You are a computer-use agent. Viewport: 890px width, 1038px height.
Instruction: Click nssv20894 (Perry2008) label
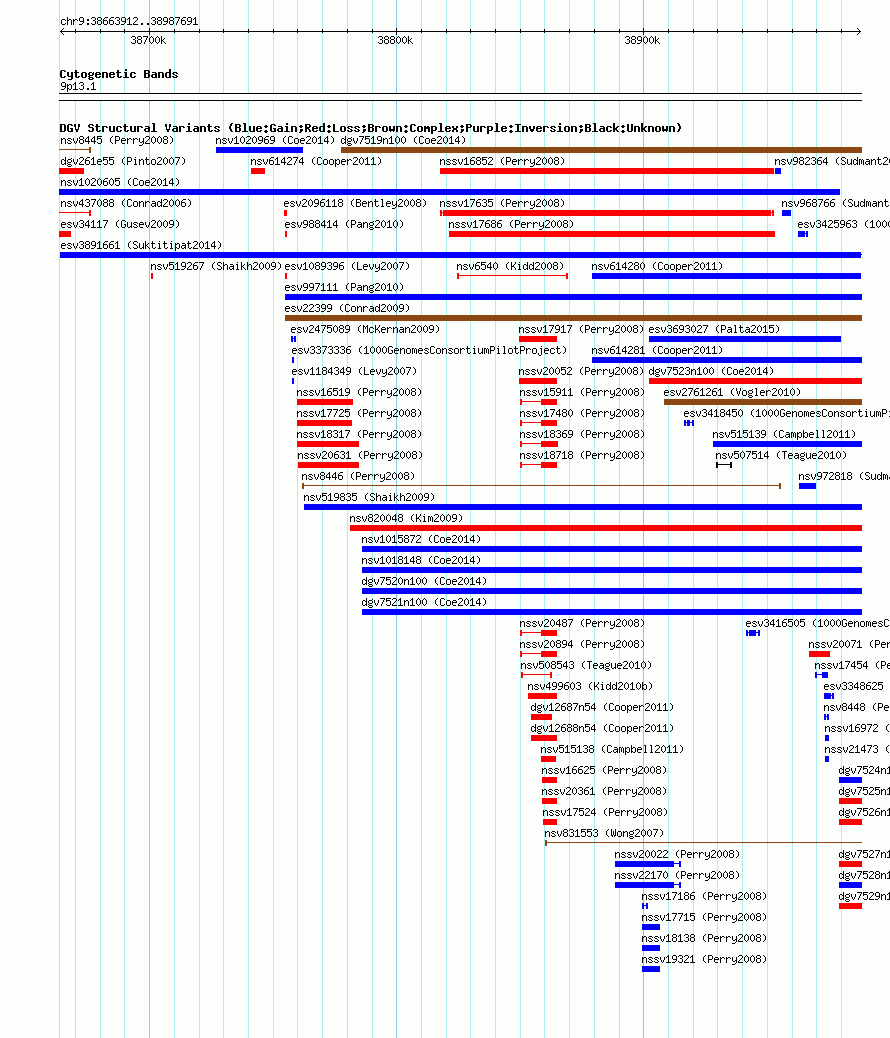(582, 645)
